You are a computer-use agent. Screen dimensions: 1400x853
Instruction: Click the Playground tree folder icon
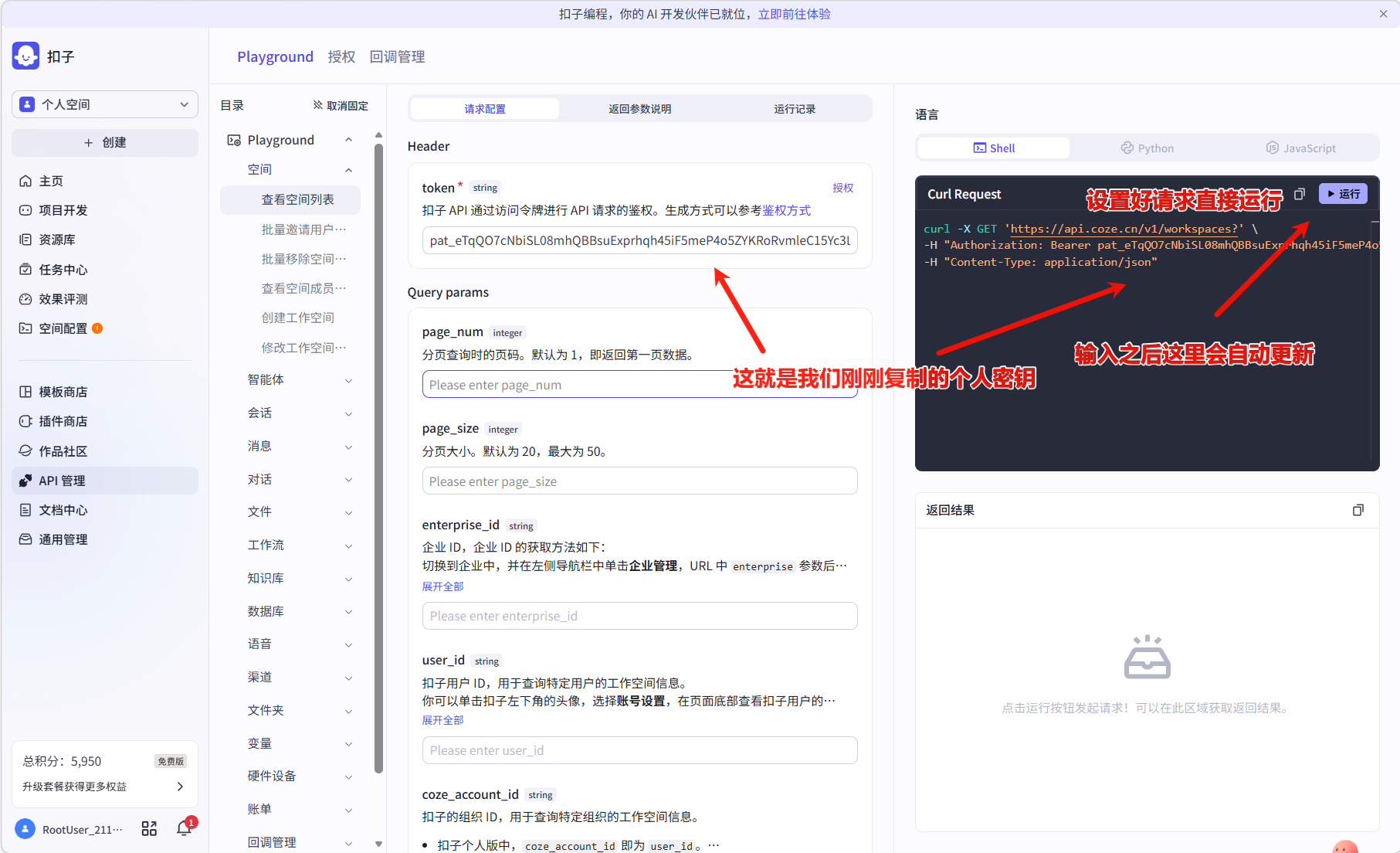click(233, 140)
